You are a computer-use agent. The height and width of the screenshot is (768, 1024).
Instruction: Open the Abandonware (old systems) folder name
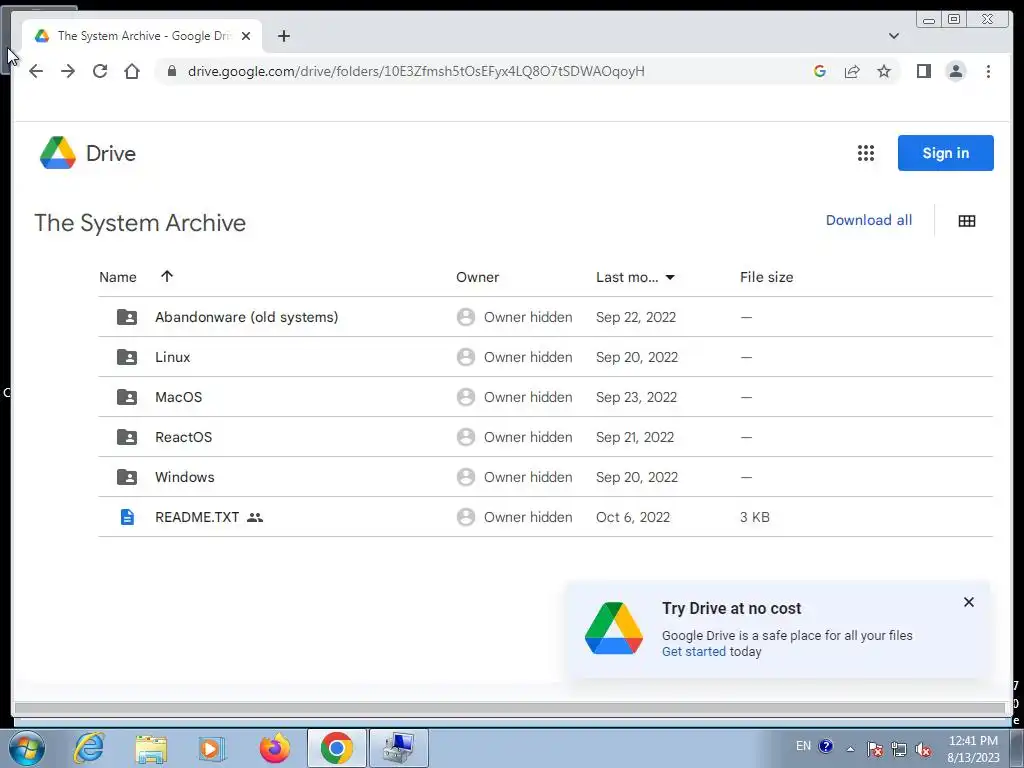(x=246, y=317)
